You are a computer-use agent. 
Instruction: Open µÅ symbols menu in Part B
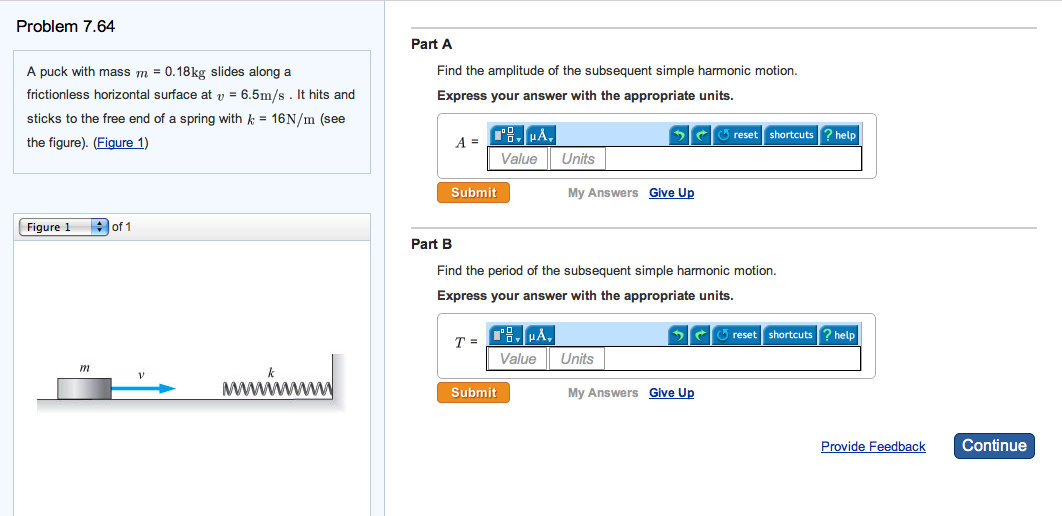click(540, 335)
